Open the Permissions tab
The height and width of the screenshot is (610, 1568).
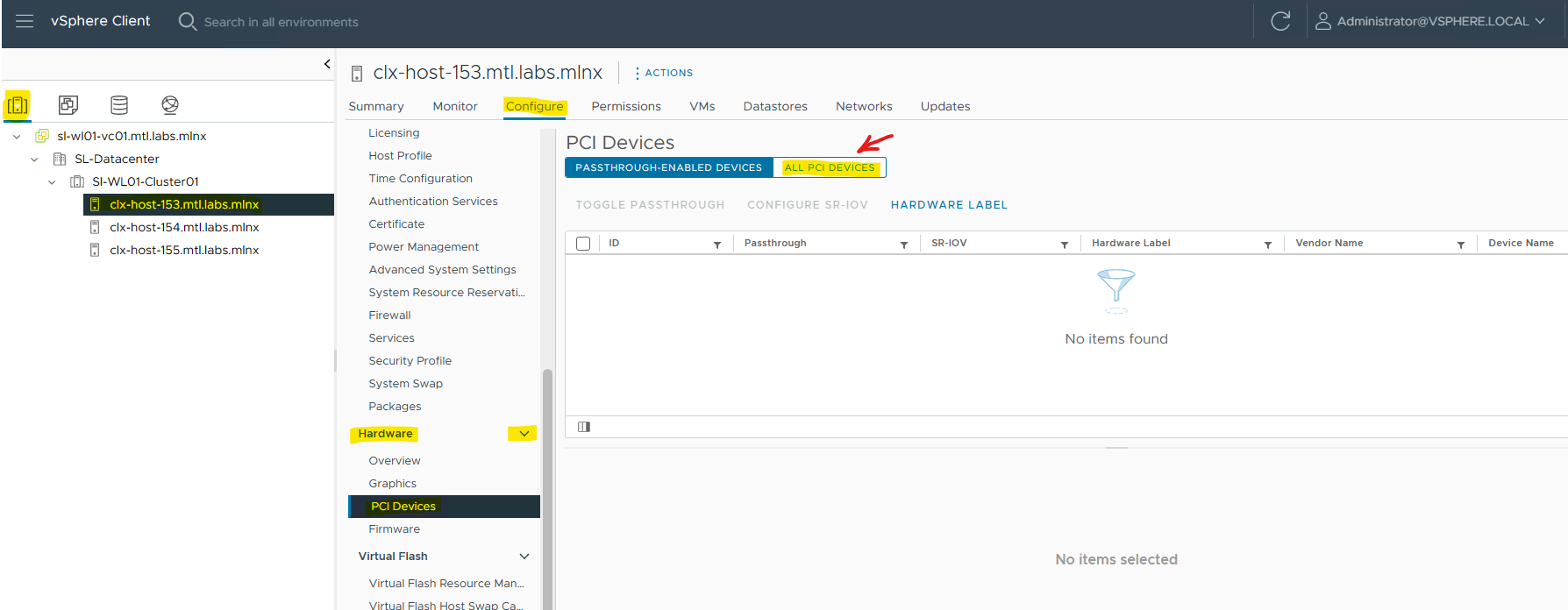[x=626, y=106]
